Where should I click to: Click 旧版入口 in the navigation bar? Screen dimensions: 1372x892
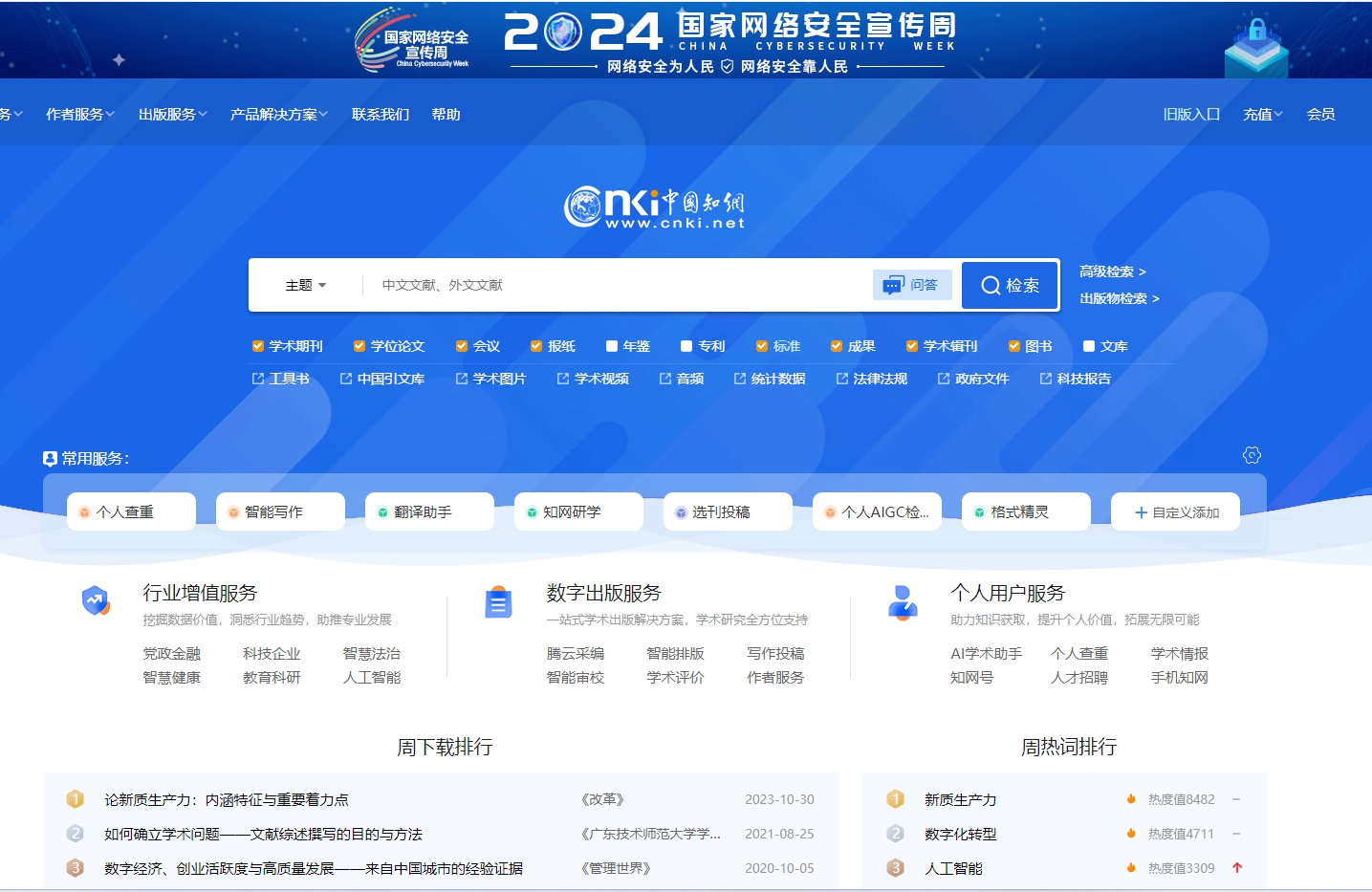[1191, 114]
